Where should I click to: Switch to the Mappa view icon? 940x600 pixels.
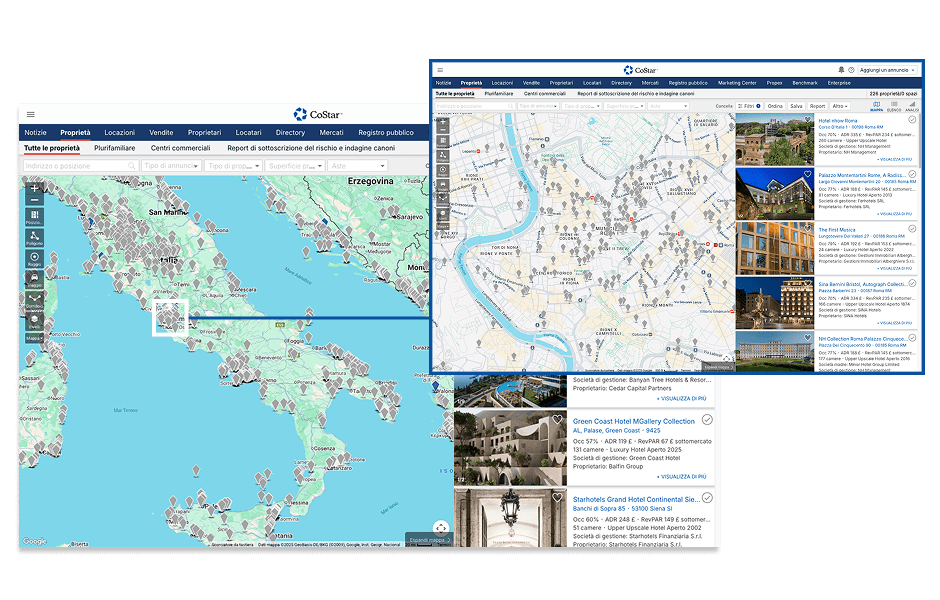[877, 105]
